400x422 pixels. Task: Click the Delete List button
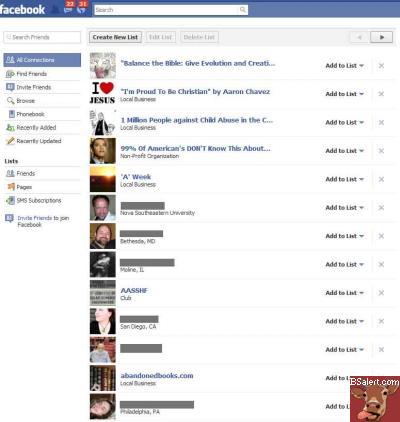pyautogui.click(x=199, y=37)
